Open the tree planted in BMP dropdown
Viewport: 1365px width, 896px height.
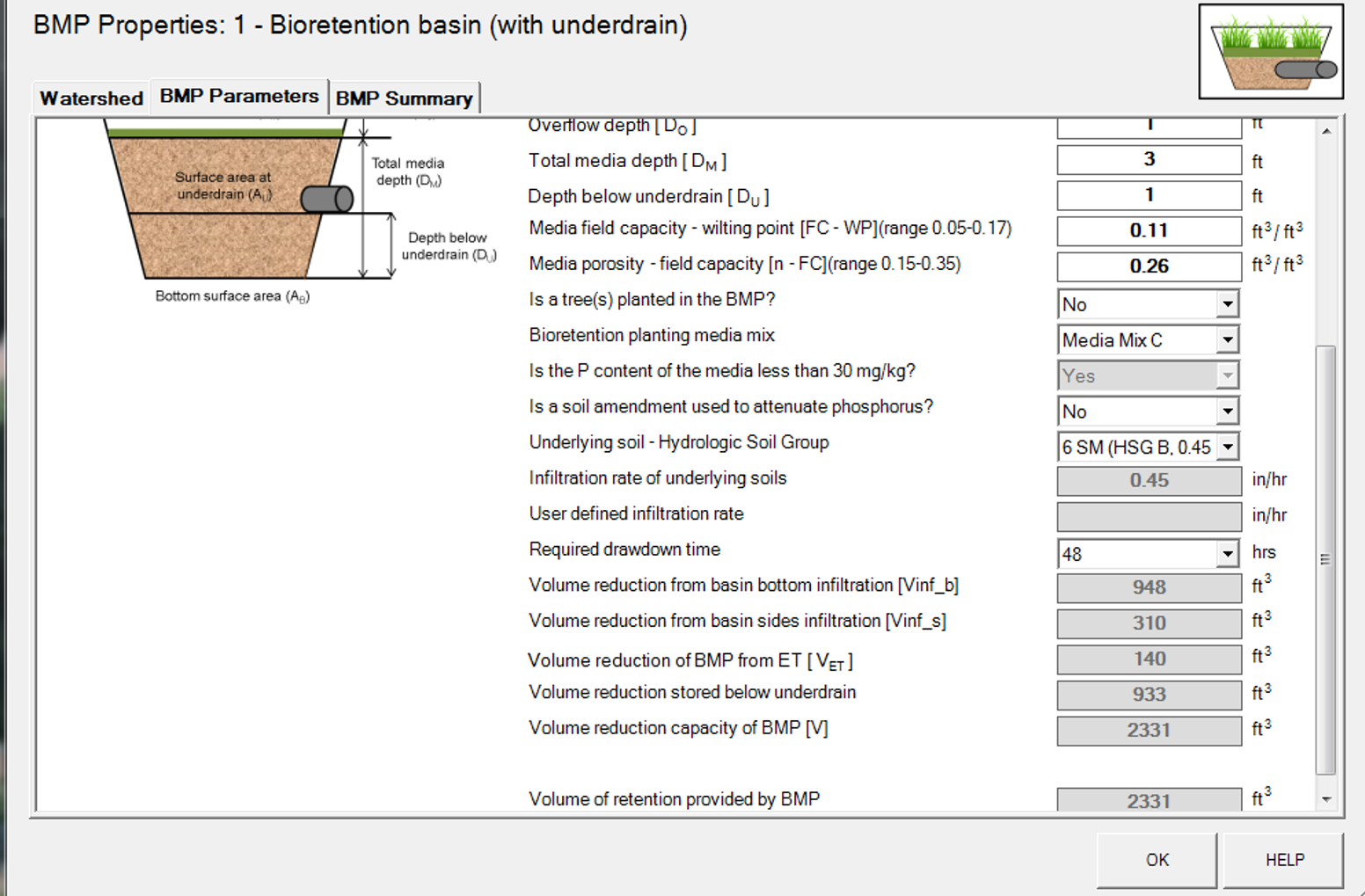point(1228,303)
